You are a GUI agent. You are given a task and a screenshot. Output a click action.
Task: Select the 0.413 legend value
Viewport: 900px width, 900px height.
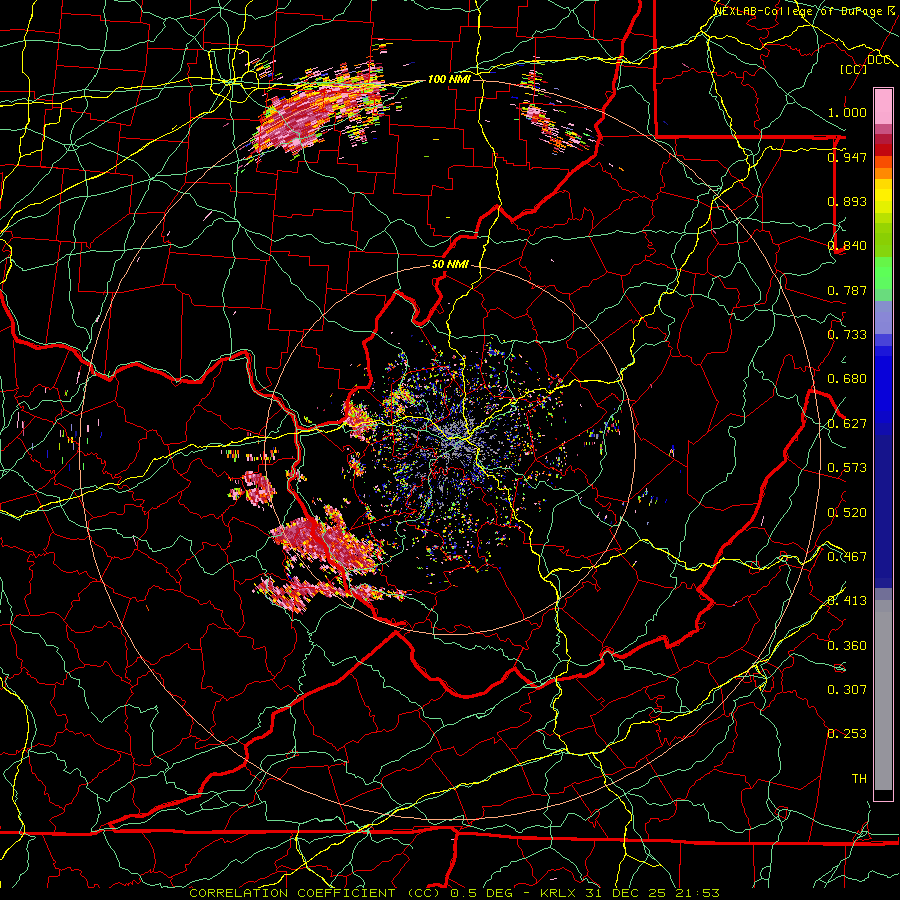click(847, 600)
